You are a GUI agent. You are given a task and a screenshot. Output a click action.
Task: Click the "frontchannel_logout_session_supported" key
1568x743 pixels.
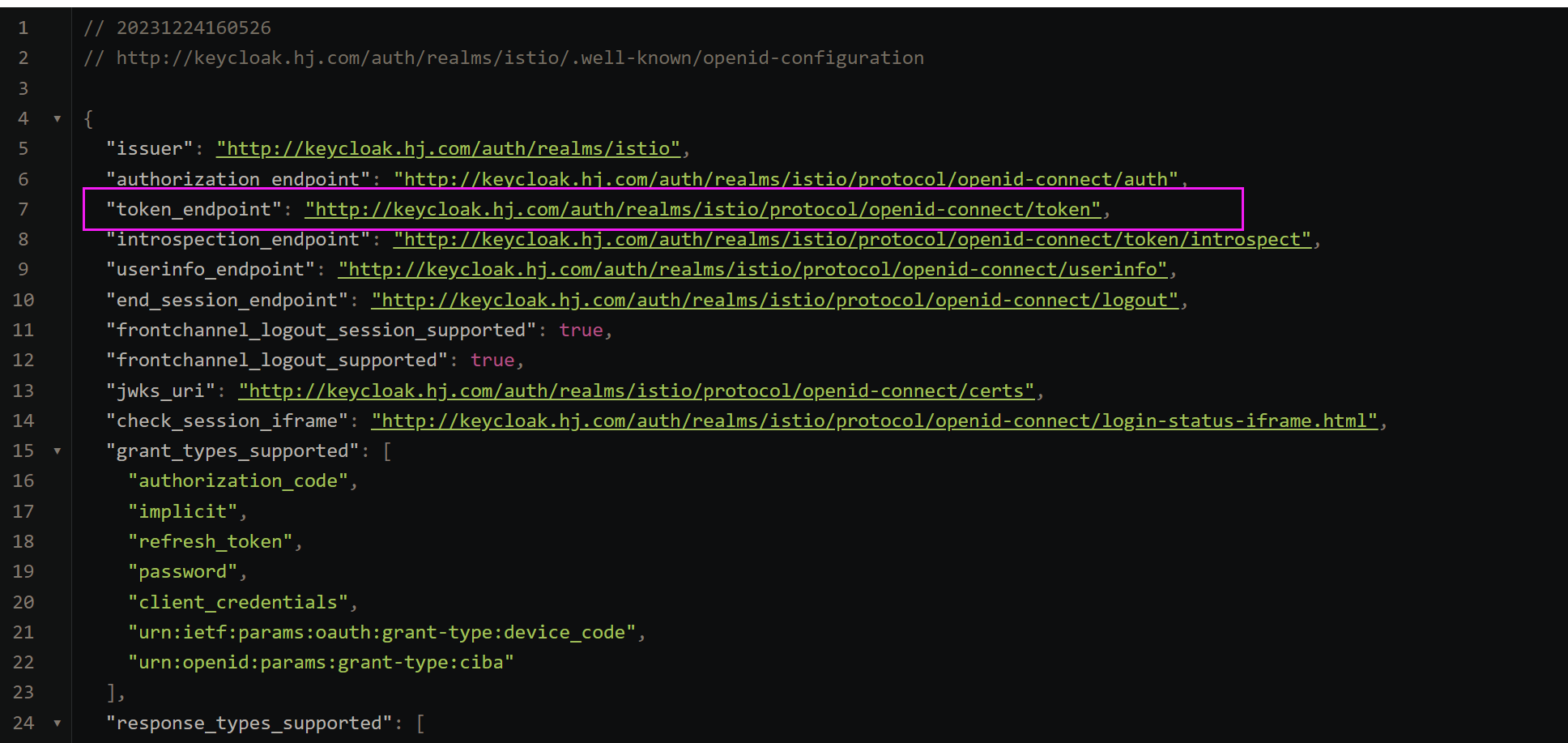(x=322, y=331)
